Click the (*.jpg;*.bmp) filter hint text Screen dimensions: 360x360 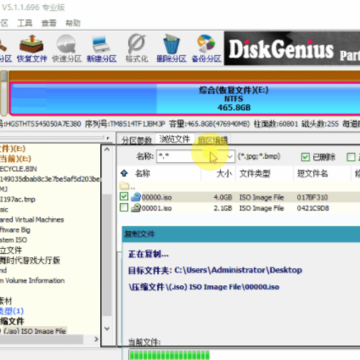tap(259, 156)
